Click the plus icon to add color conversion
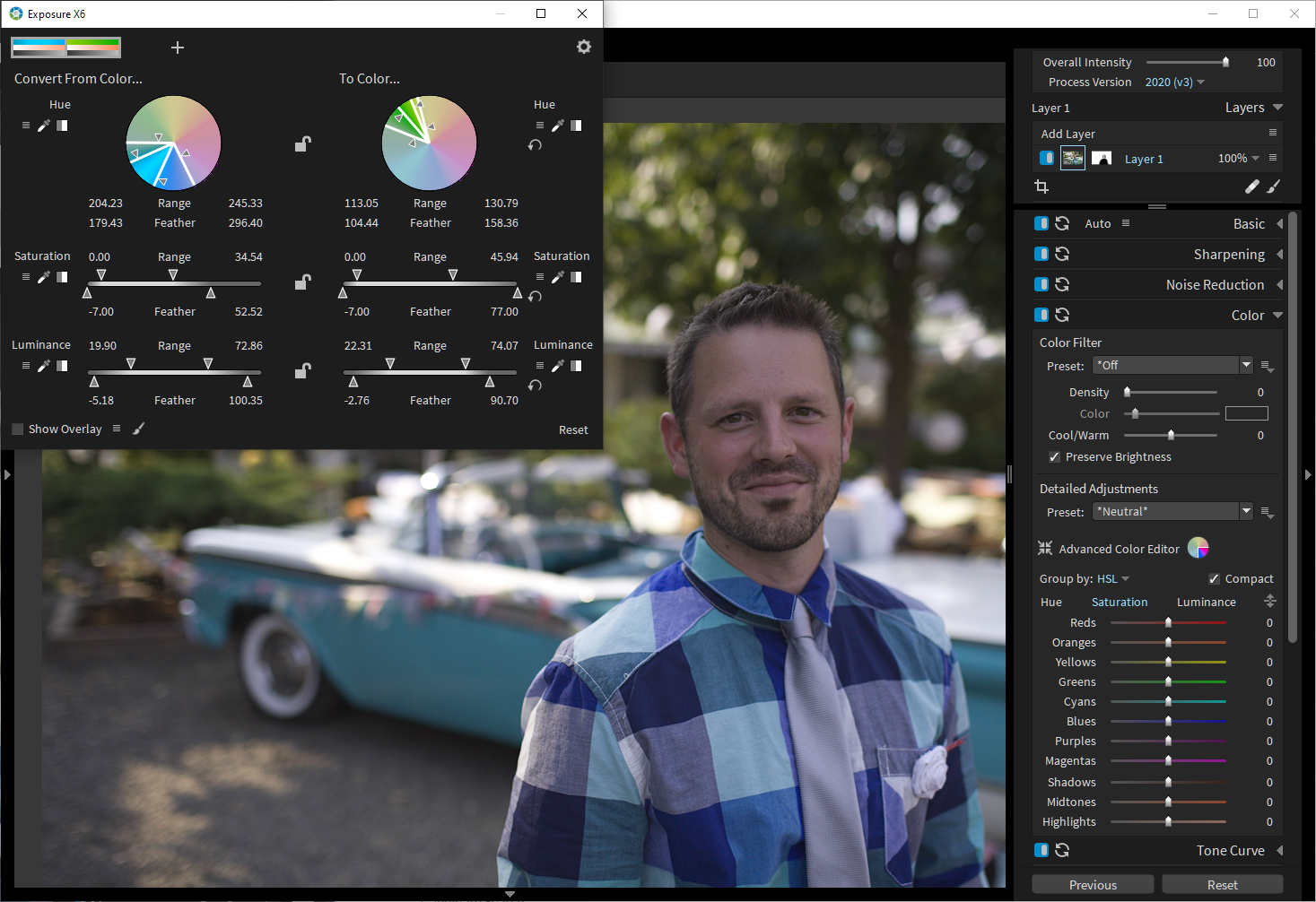This screenshot has width=1316, height=902. click(178, 48)
